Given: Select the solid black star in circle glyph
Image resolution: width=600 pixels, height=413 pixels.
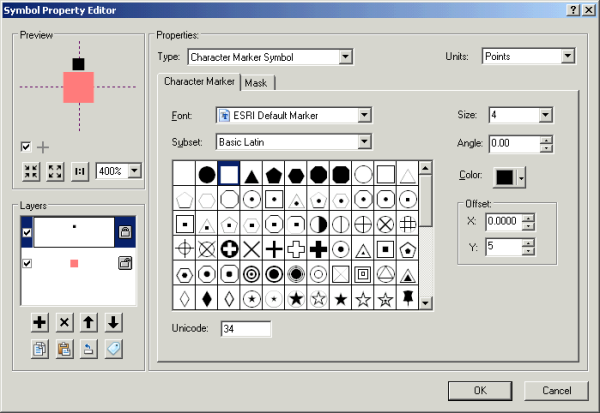Looking at the screenshot, I should click(296, 298).
